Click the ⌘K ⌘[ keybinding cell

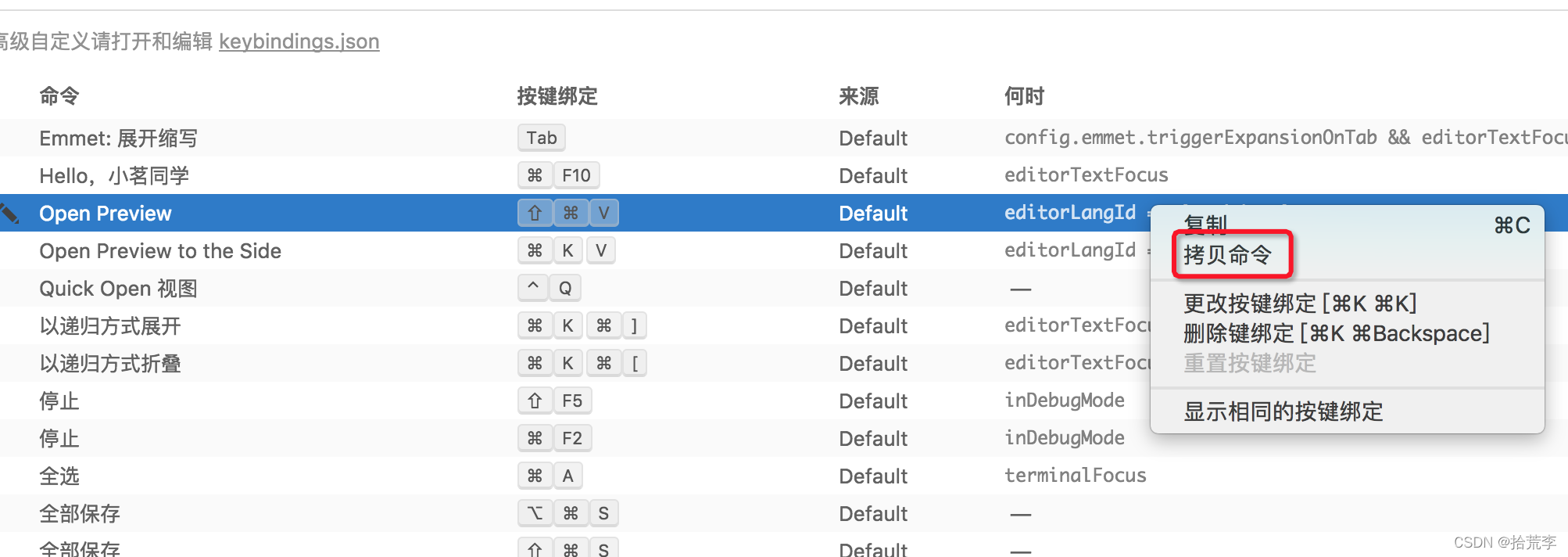click(582, 363)
